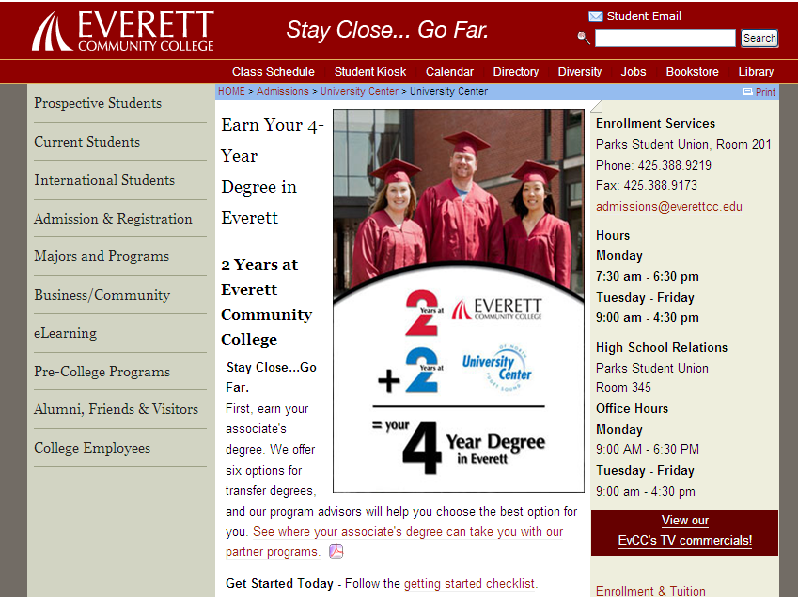The width and height of the screenshot is (800, 600).
Task: Open Directory in top navigation
Action: point(516,72)
